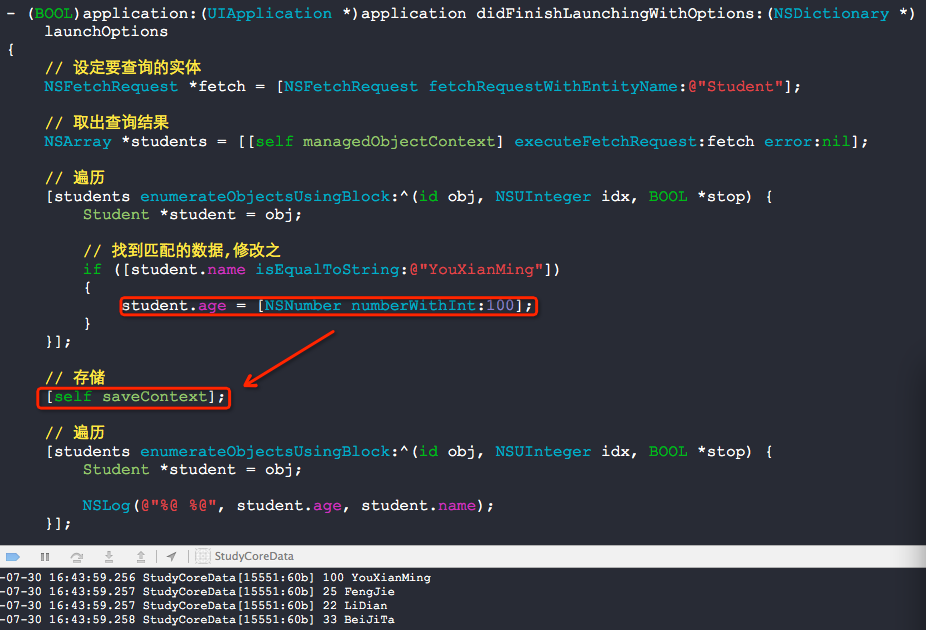
Task: Click numberWithInt: in the code
Action: 418,306
